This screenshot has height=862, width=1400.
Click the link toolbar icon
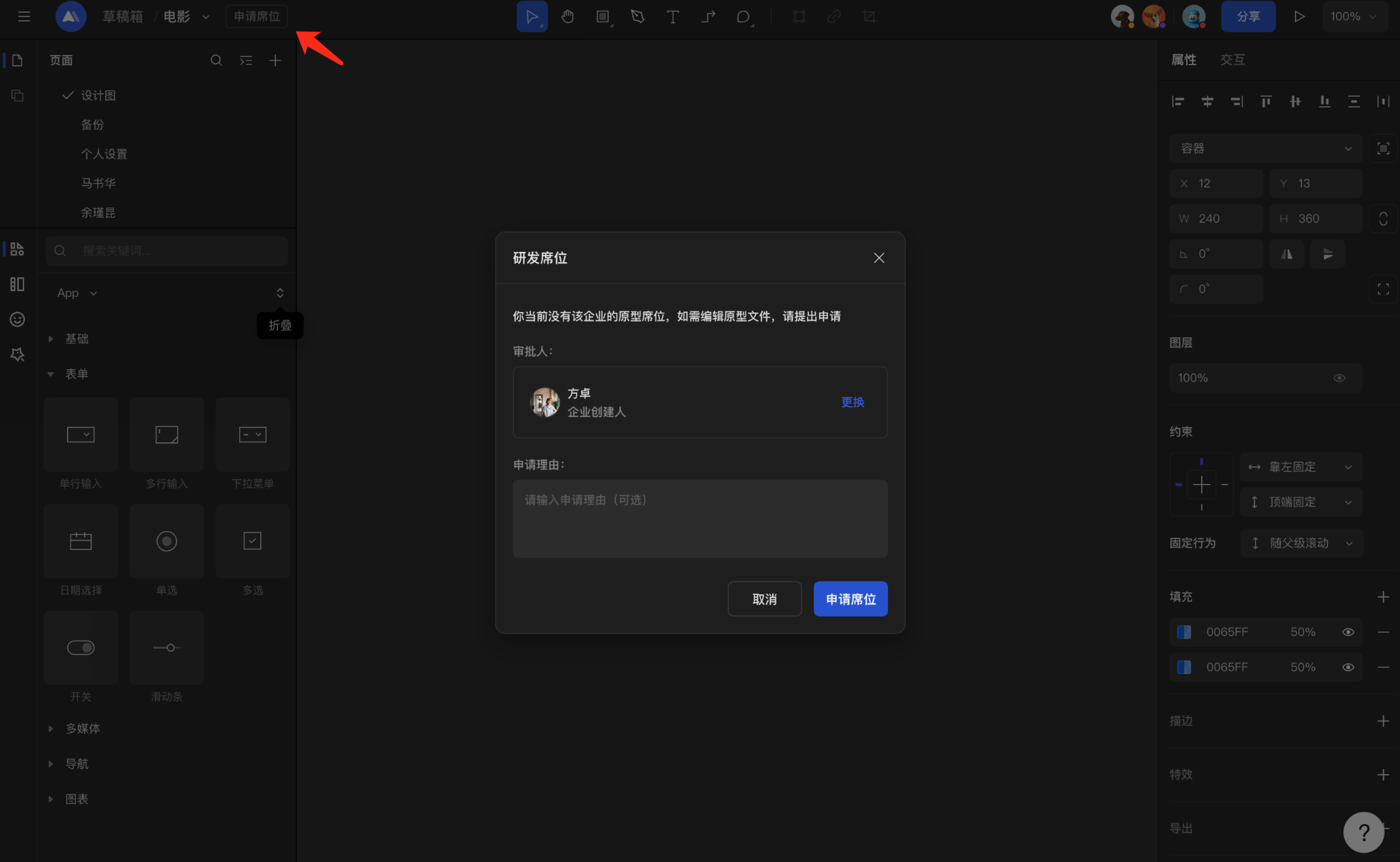click(x=834, y=16)
